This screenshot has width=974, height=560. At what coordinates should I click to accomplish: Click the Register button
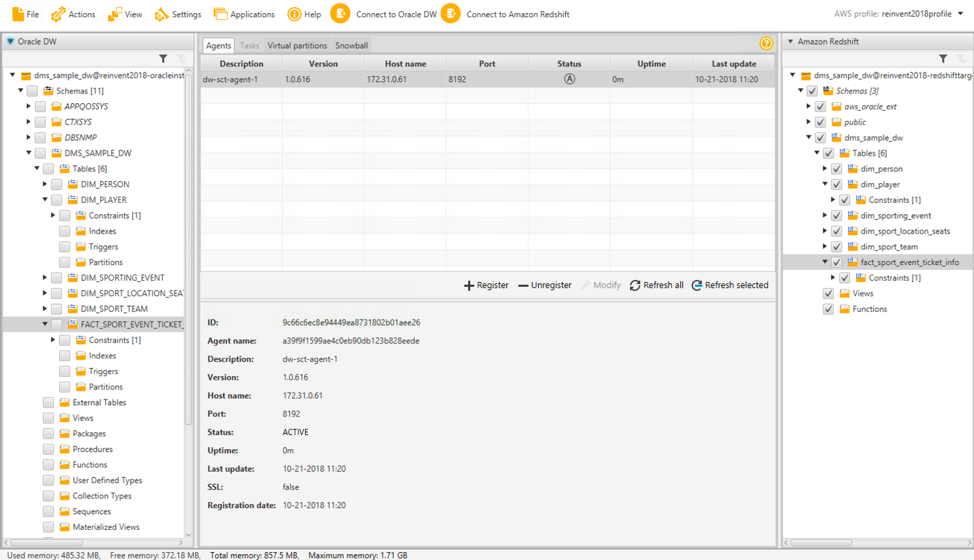[486, 285]
